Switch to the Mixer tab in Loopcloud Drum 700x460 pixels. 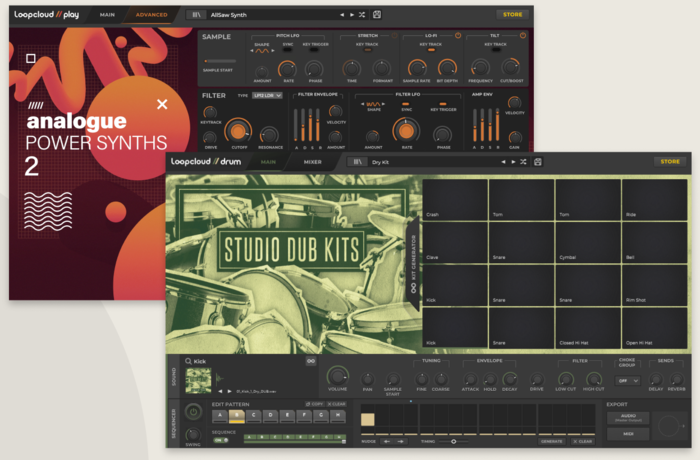coord(313,161)
